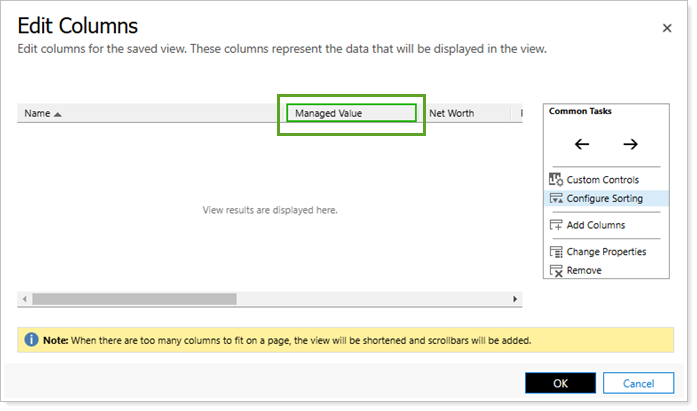This screenshot has width=697, height=411.
Task: Choose the Add Columns text link
Action: [595, 226]
